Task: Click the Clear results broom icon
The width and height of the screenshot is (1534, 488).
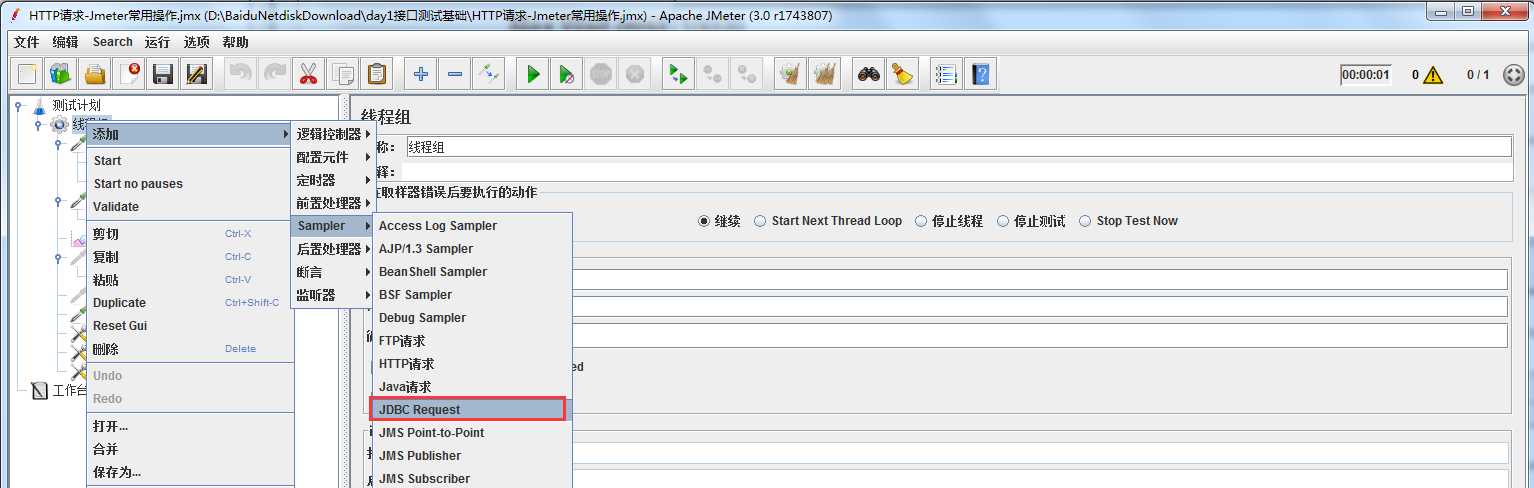Action: [791, 74]
